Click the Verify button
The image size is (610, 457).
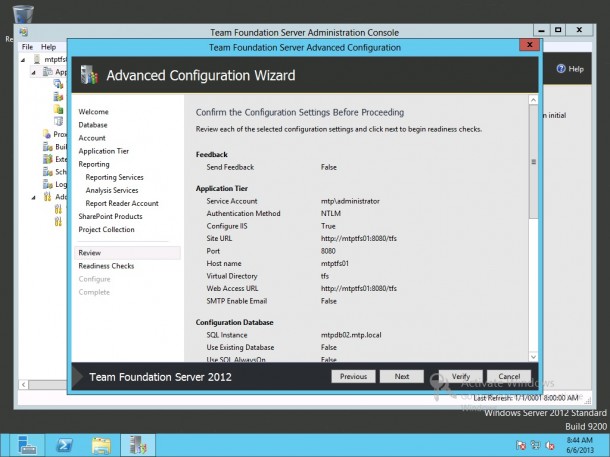[x=461, y=376]
